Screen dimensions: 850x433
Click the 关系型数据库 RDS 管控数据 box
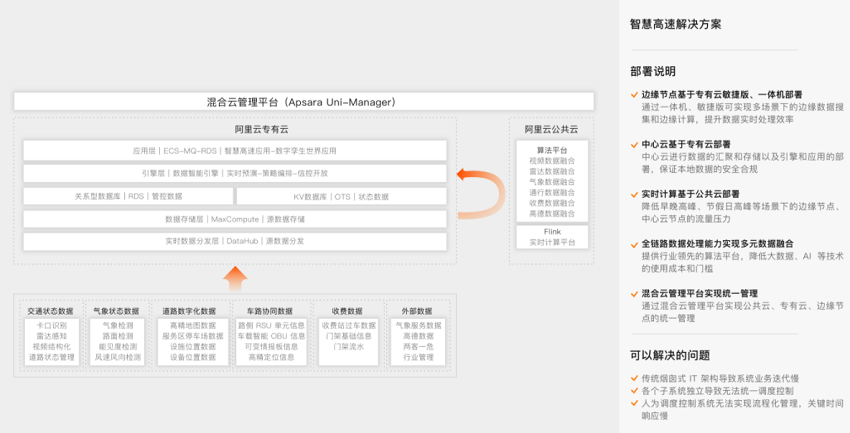pyautogui.click(x=128, y=196)
